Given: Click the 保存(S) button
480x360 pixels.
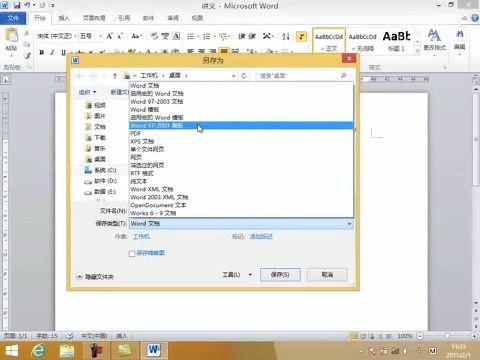Looking at the screenshot, I should (280, 275).
